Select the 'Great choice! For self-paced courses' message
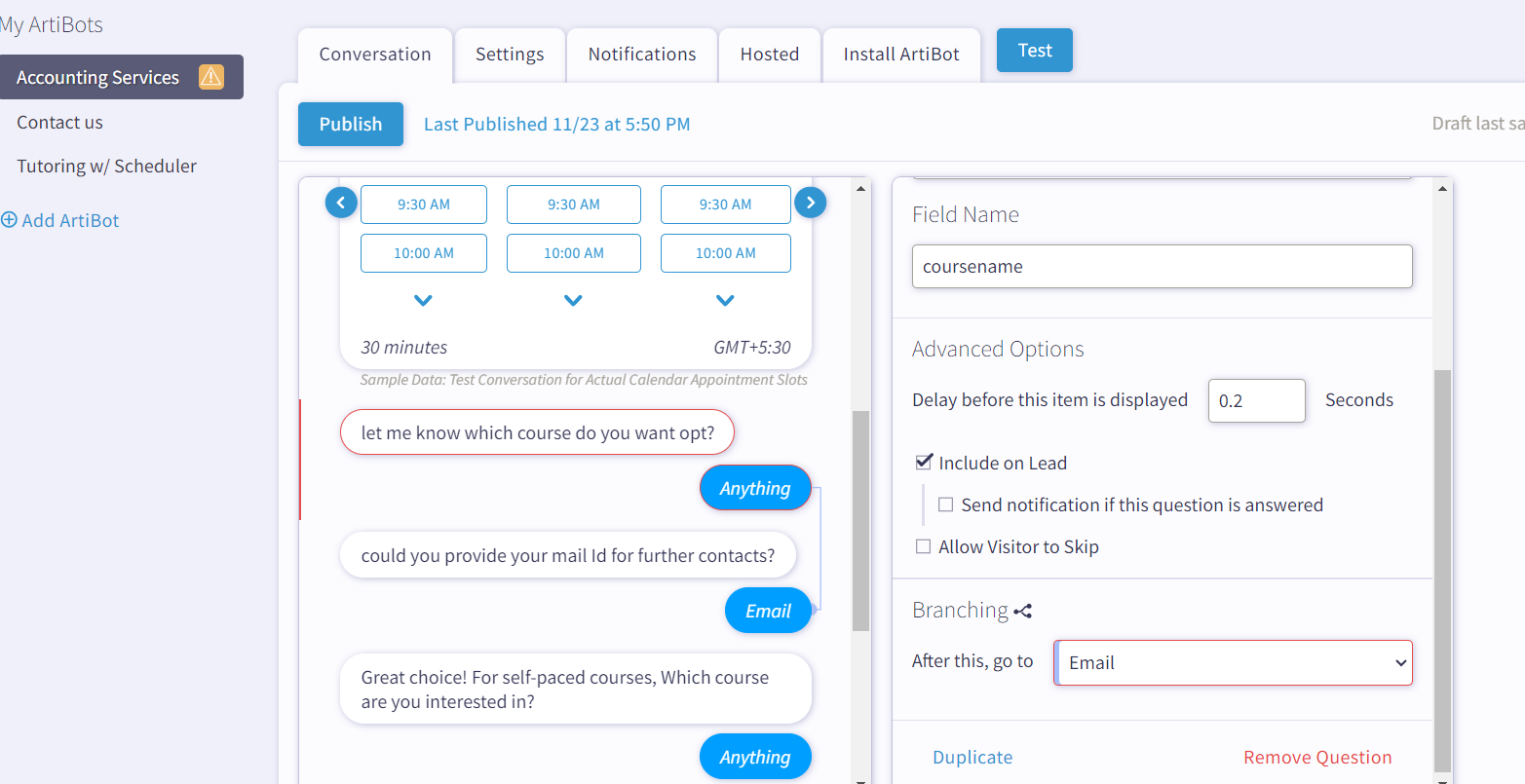 [x=576, y=689]
